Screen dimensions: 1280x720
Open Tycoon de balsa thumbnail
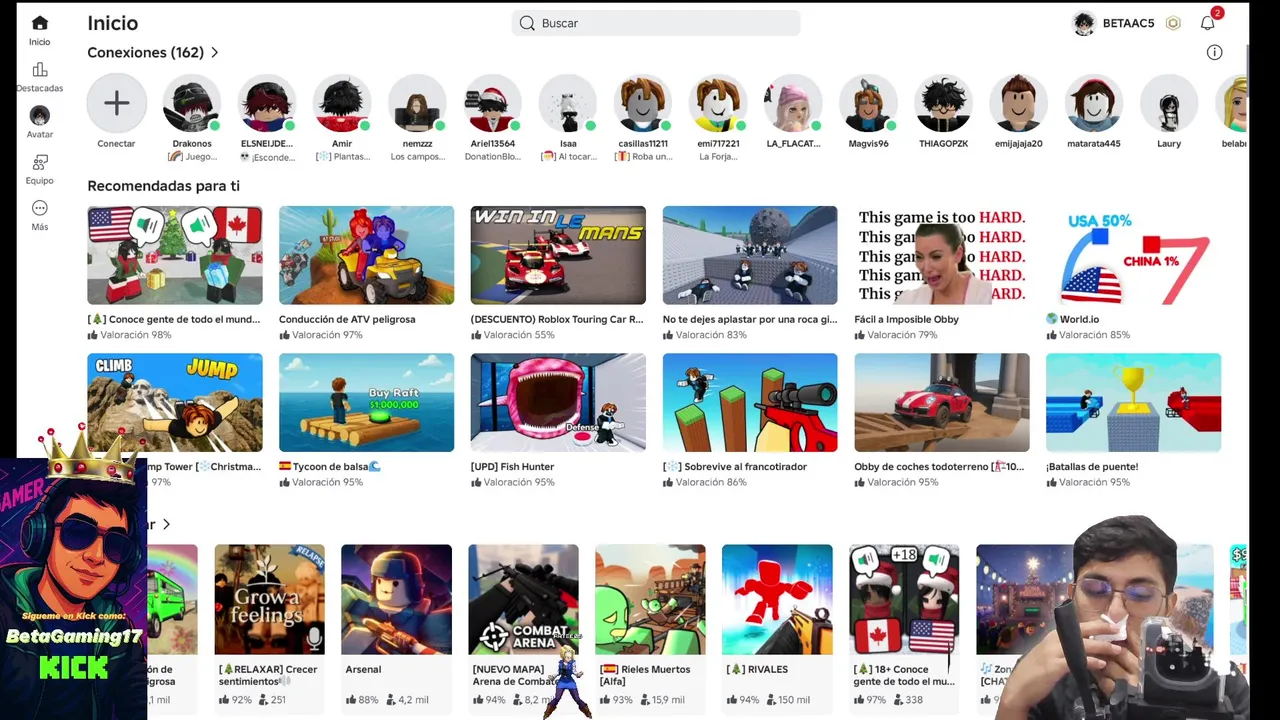(366, 402)
